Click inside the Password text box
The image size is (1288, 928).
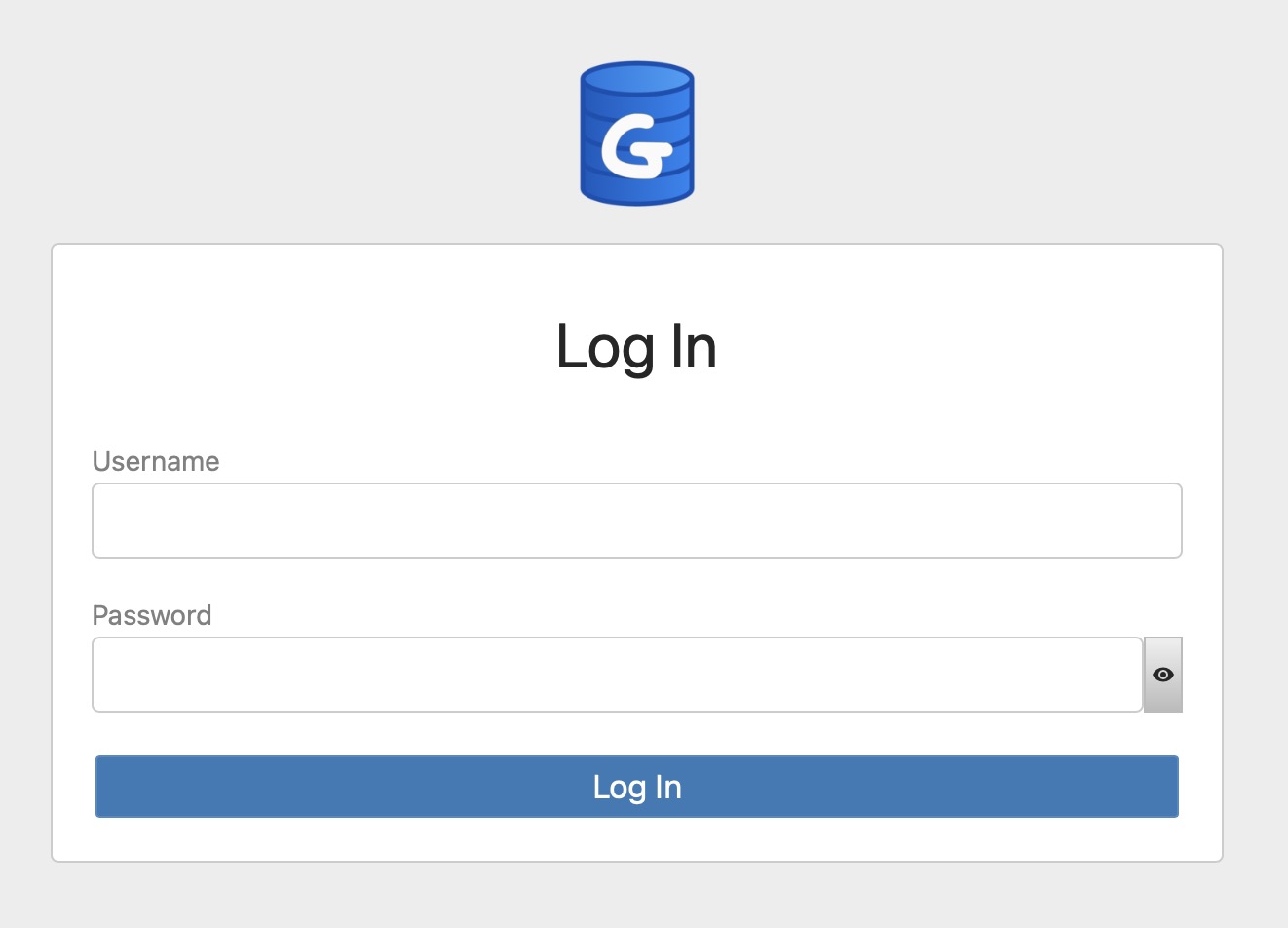tap(617, 674)
